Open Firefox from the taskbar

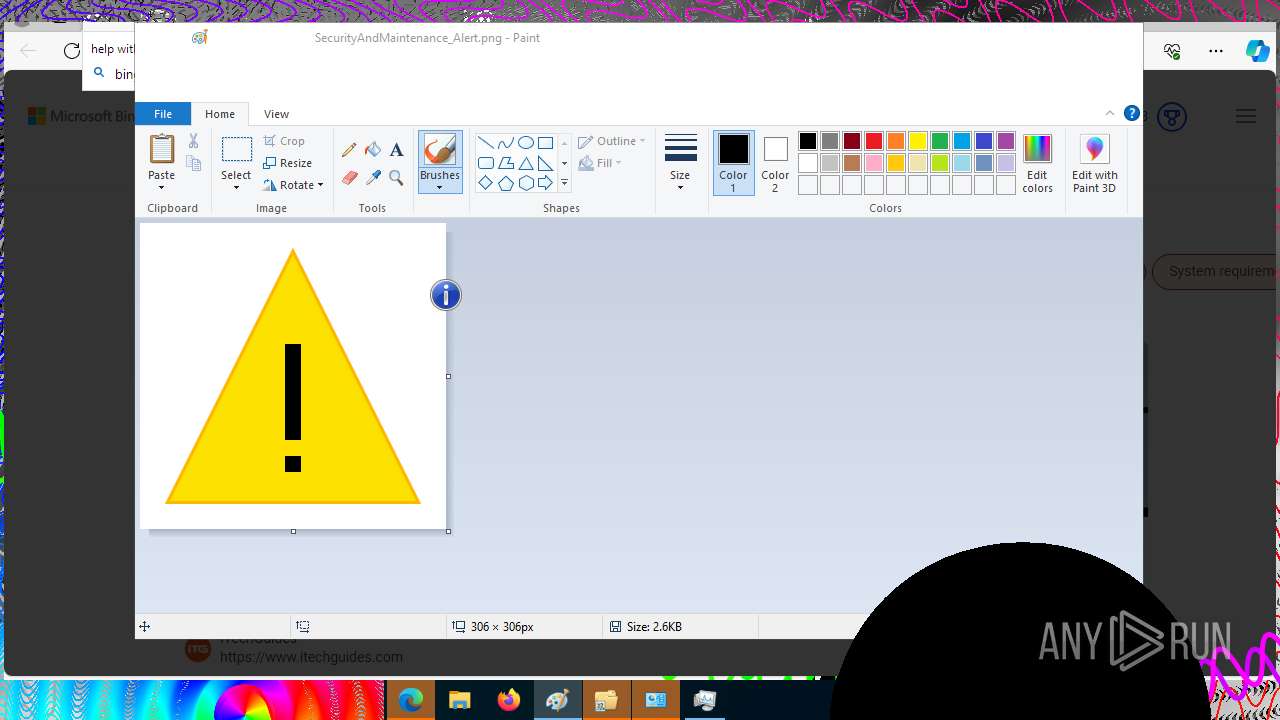pos(509,700)
